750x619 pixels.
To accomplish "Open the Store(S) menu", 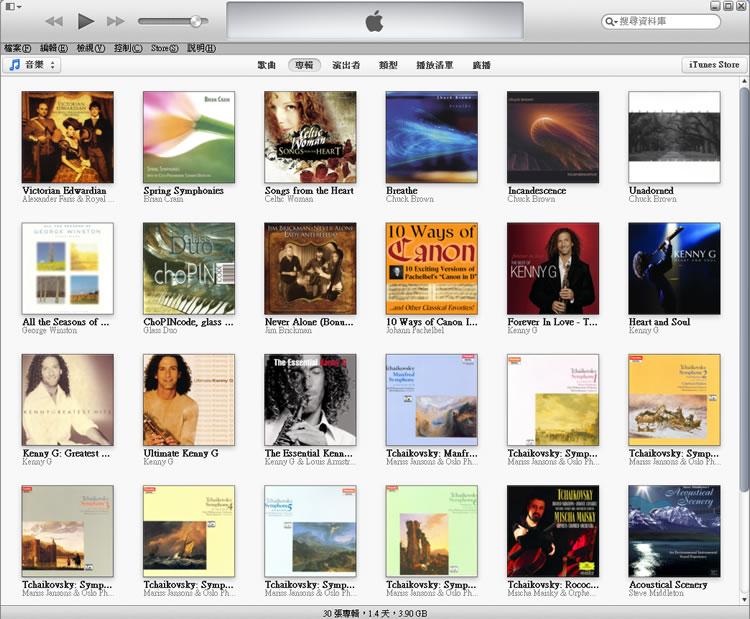I will 165,48.
